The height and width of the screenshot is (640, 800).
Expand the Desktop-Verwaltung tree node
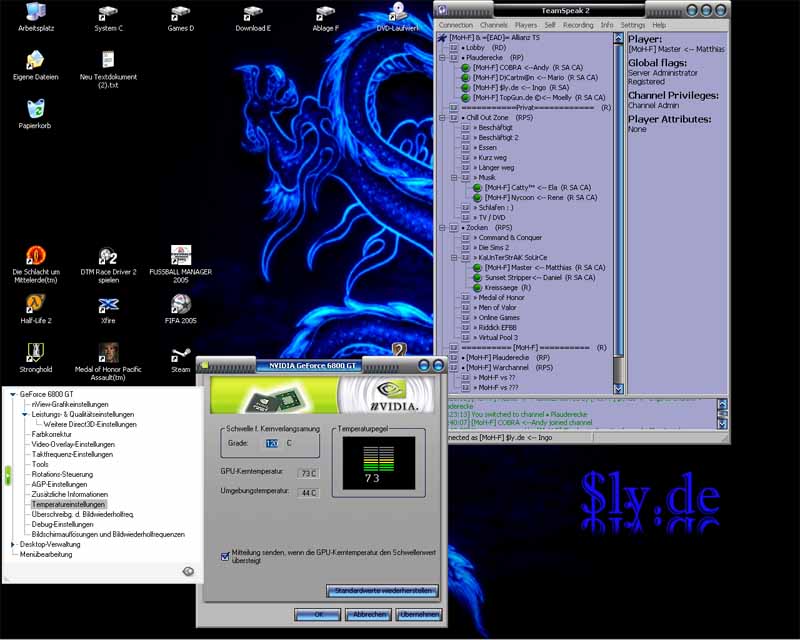tap(13, 545)
